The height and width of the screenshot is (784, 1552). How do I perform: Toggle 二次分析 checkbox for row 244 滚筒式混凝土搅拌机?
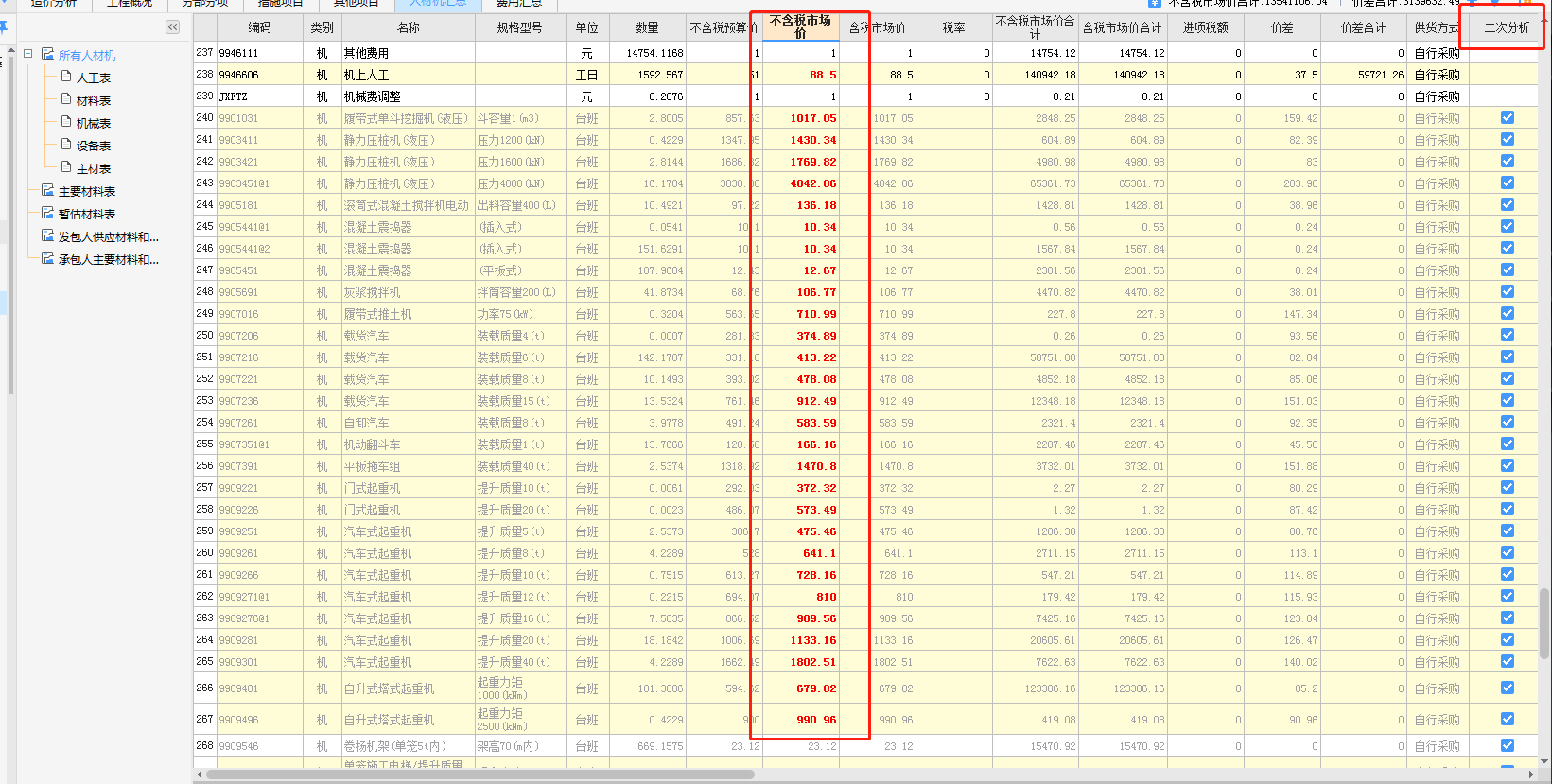click(x=1508, y=204)
